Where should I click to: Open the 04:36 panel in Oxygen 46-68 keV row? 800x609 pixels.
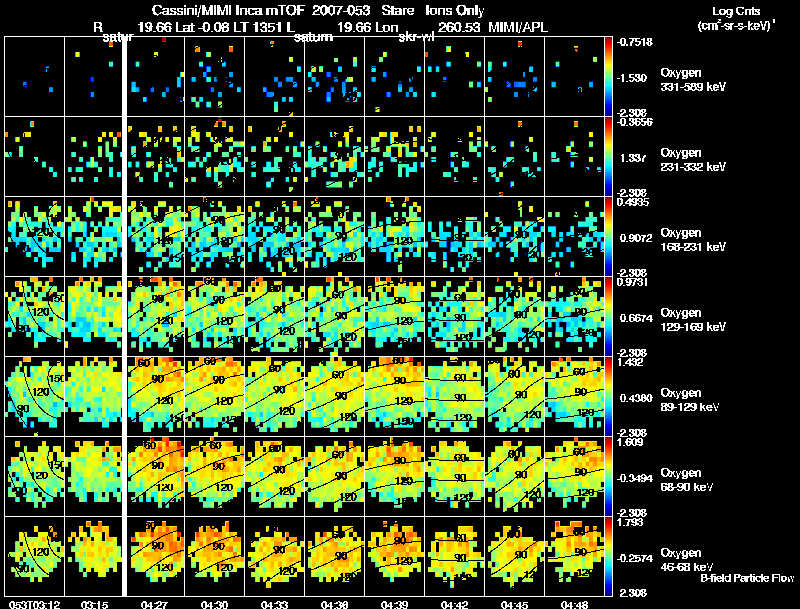click(334, 557)
